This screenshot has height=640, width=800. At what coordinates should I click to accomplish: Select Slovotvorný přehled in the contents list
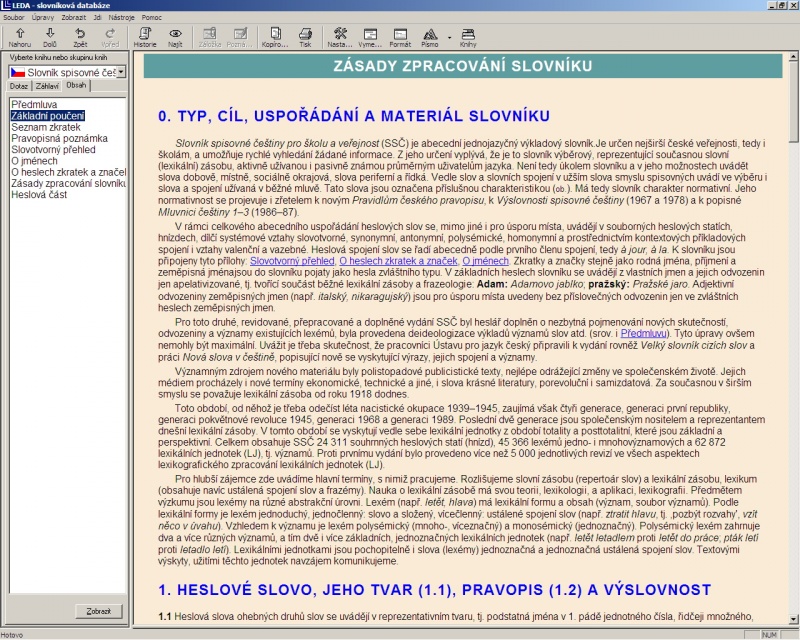pos(54,150)
